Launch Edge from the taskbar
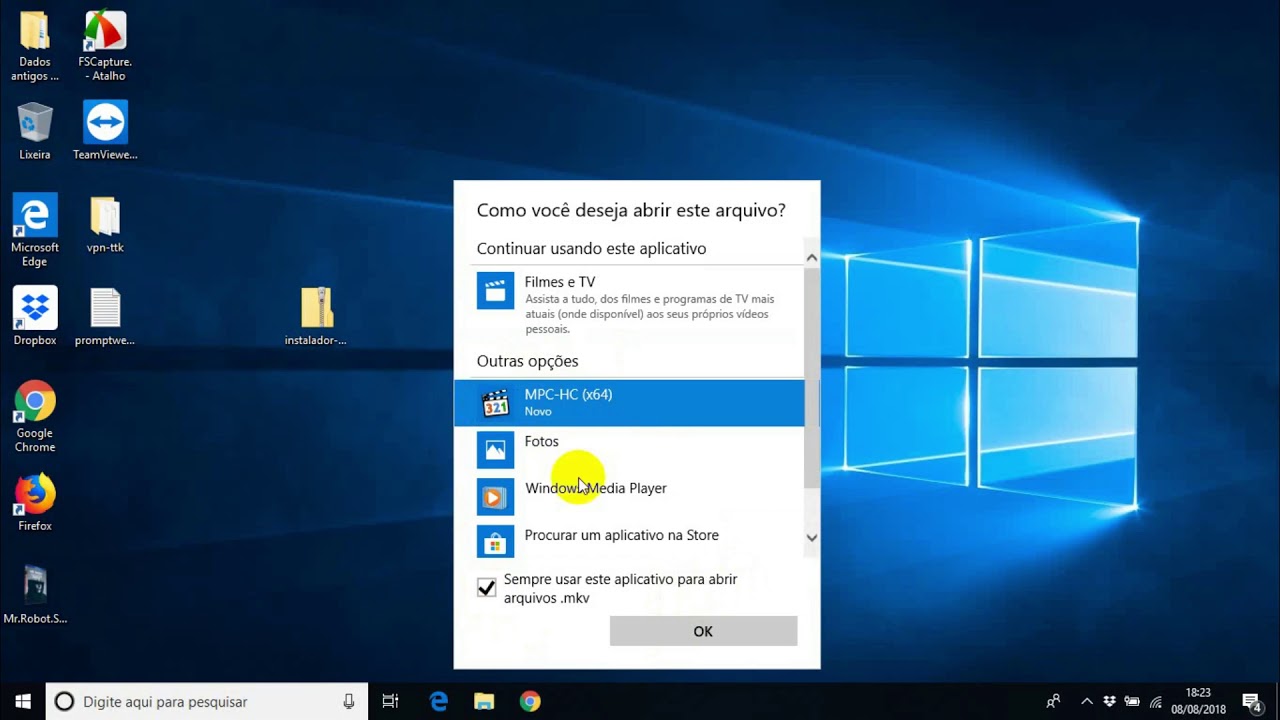 [439, 701]
